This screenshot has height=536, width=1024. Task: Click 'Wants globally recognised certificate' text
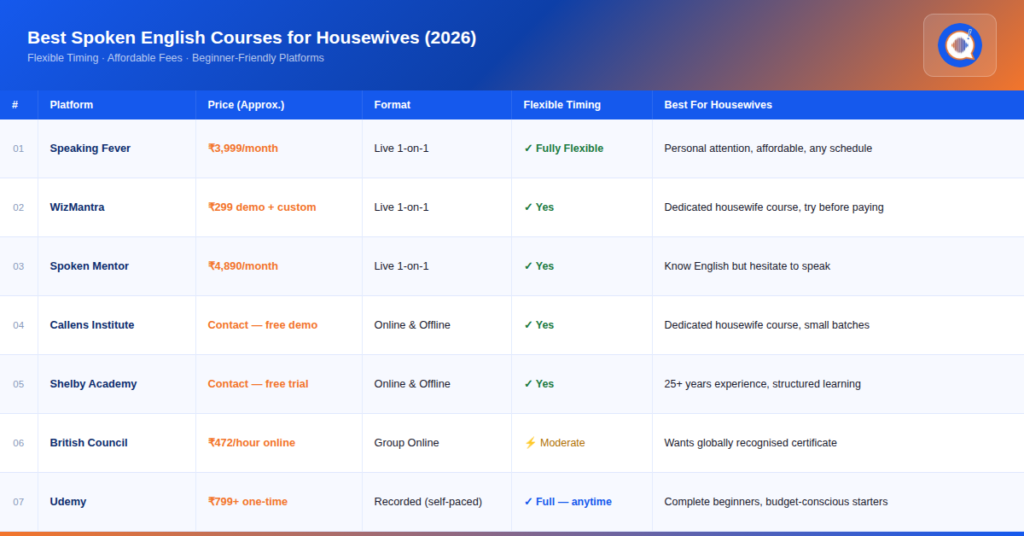tap(750, 443)
